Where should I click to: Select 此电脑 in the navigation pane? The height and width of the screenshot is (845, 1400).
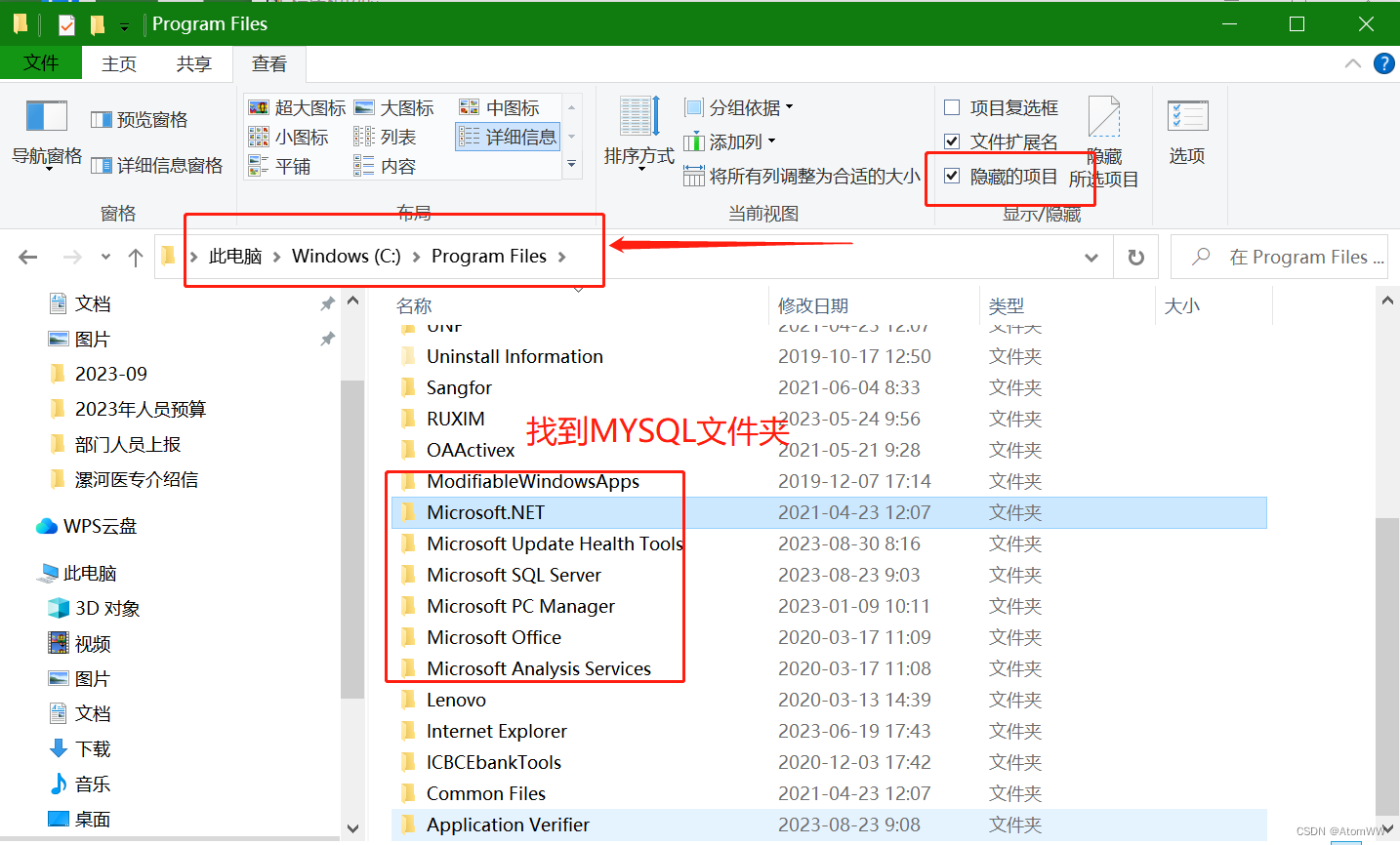(76, 573)
